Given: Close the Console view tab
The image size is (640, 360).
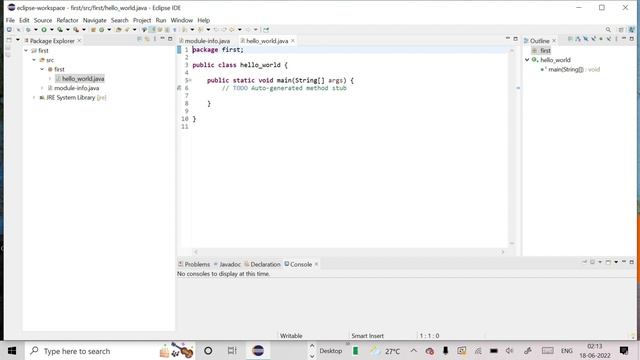Looking at the screenshot, I should (x=316, y=264).
